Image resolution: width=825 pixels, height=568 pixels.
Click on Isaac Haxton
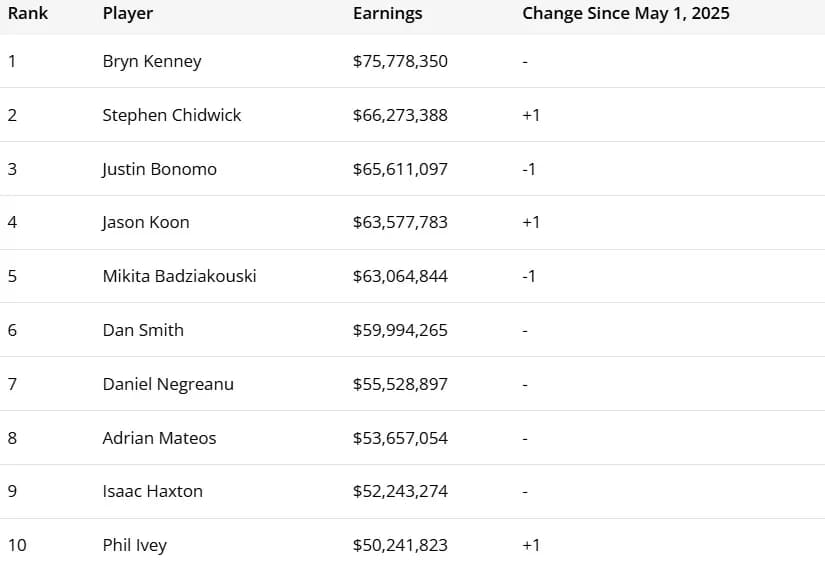pos(152,491)
